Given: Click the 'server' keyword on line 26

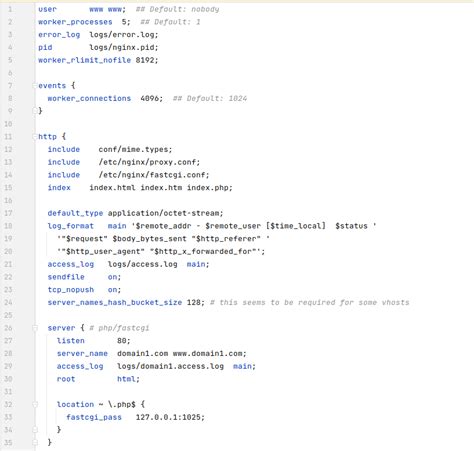Looking at the screenshot, I should [61, 328].
